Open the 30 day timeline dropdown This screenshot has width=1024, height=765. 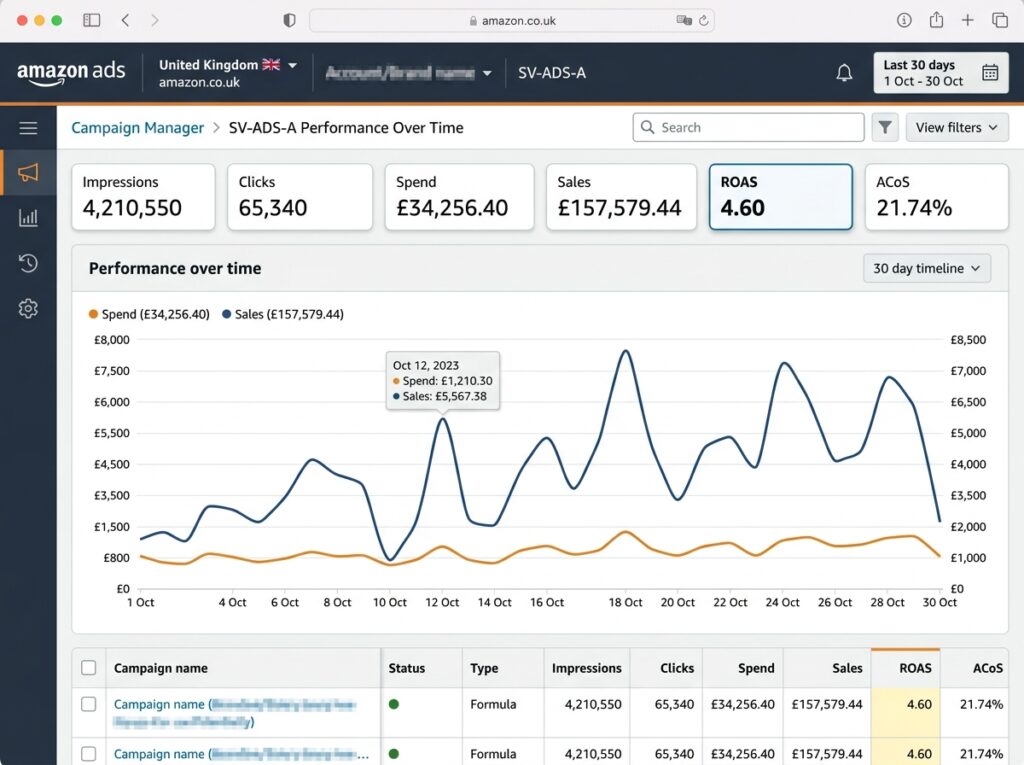pyautogui.click(x=927, y=269)
